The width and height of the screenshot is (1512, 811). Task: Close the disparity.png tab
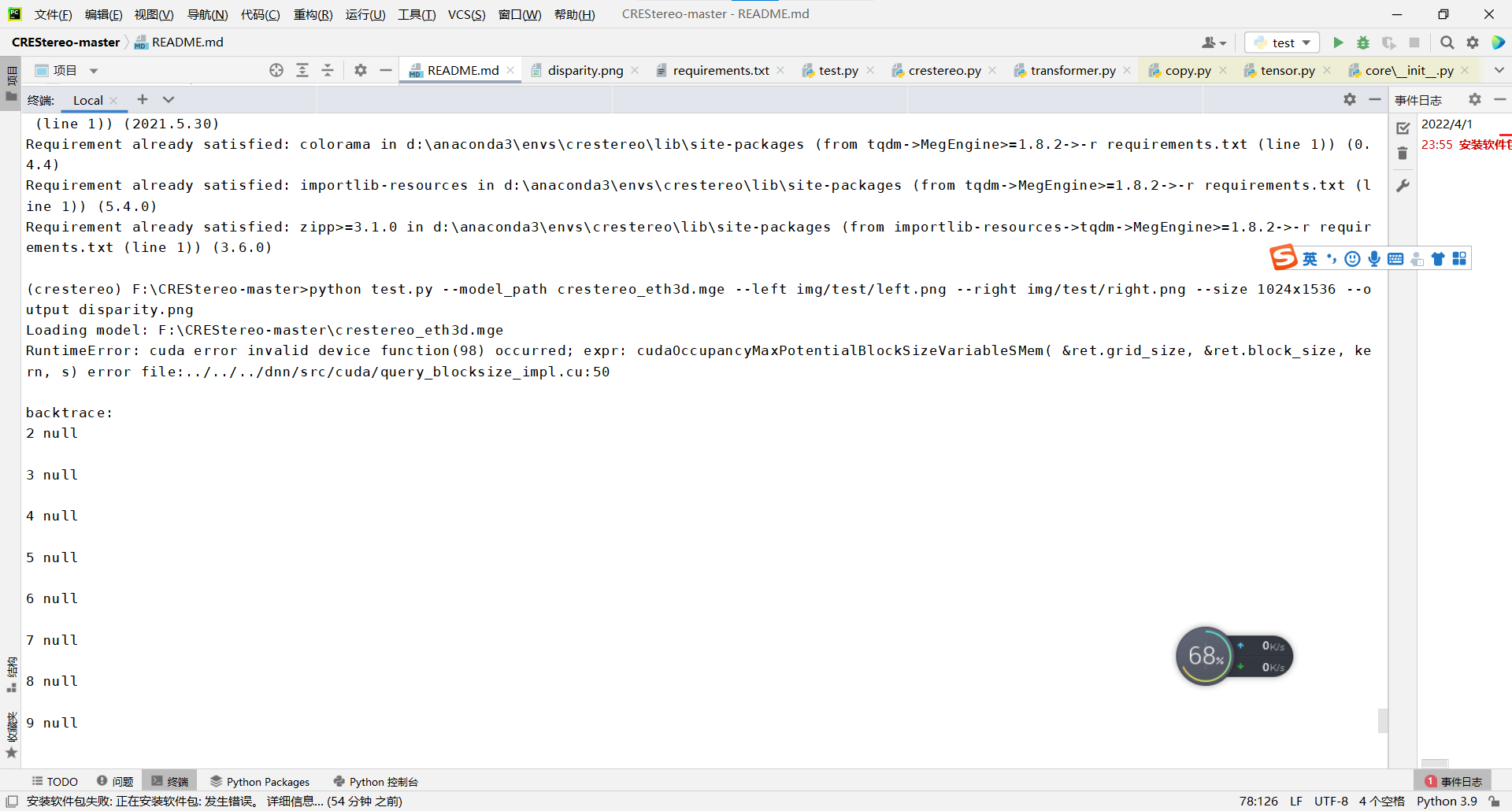(635, 70)
